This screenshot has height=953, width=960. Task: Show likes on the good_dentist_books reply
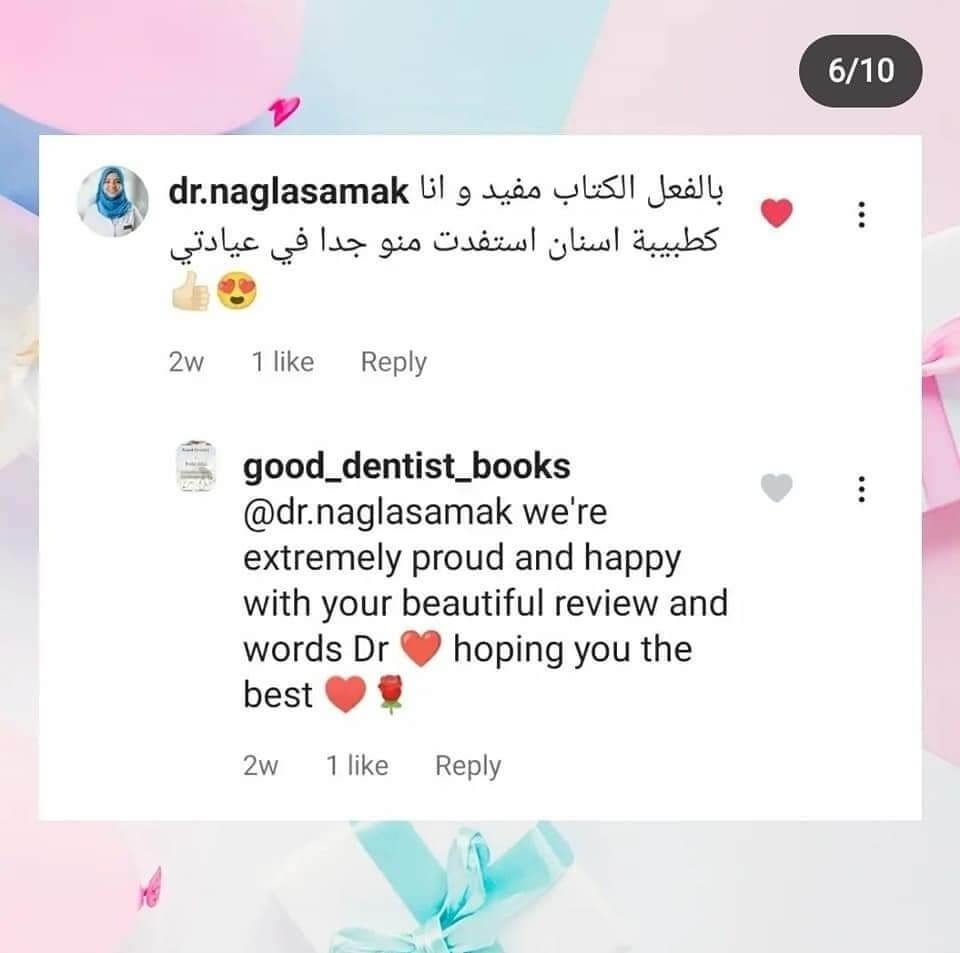[357, 766]
